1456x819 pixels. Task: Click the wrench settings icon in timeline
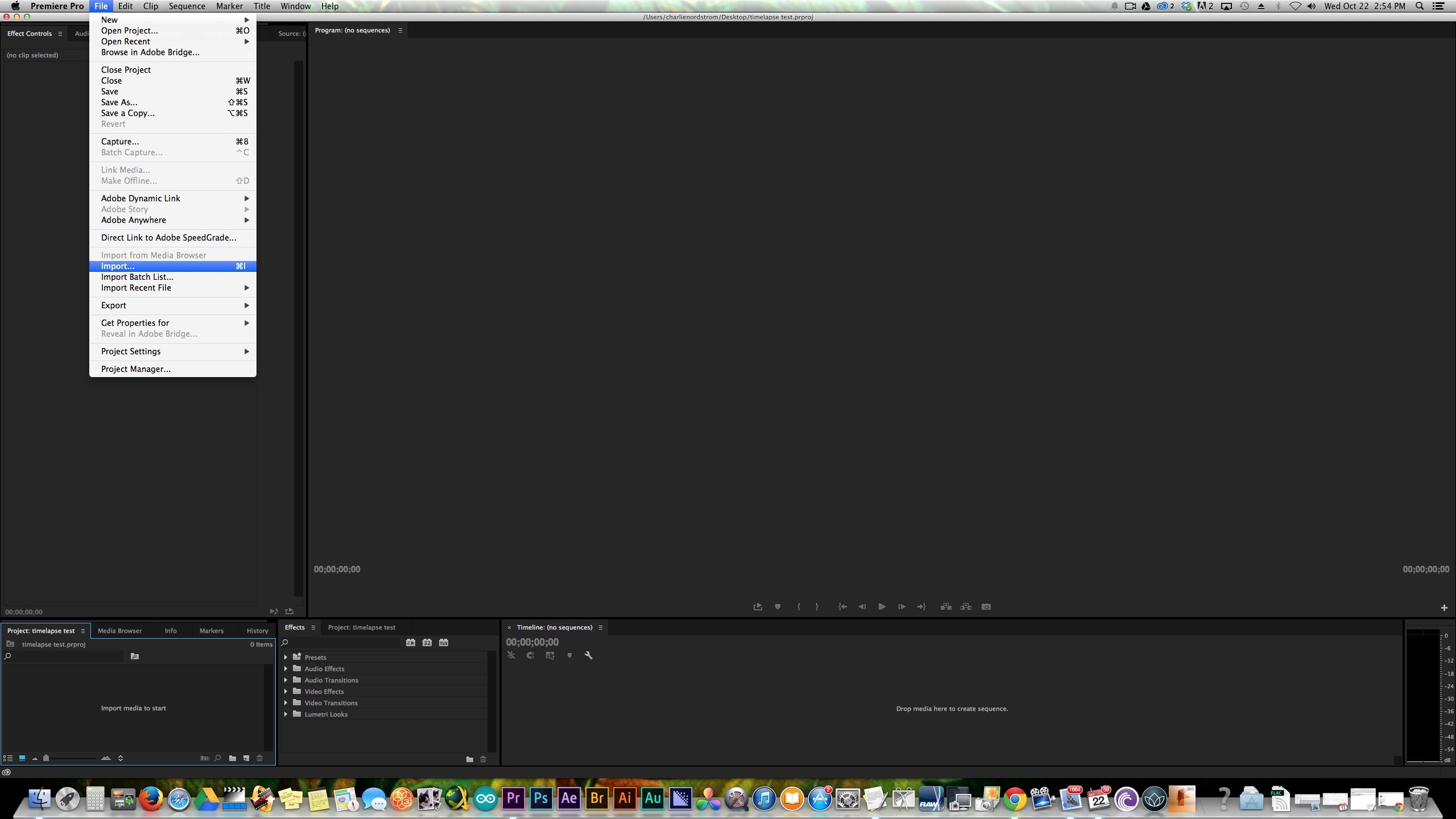pyautogui.click(x=588, y=655)
